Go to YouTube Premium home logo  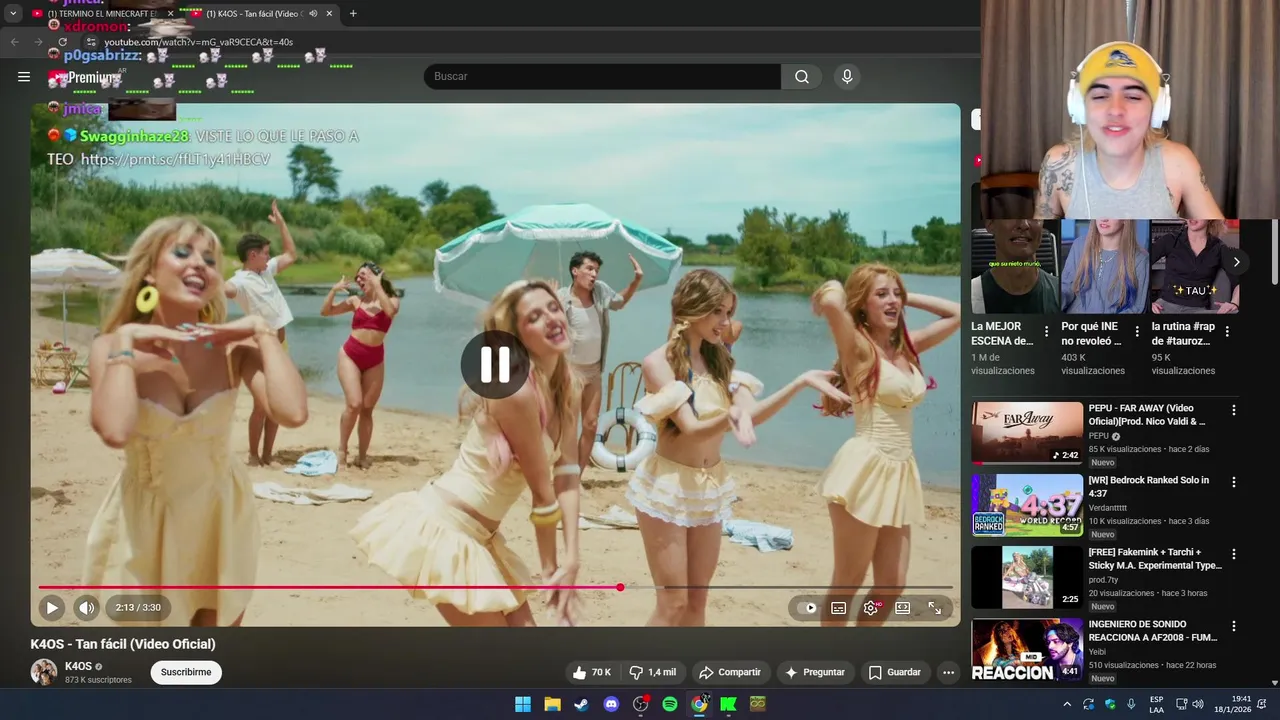84,77
